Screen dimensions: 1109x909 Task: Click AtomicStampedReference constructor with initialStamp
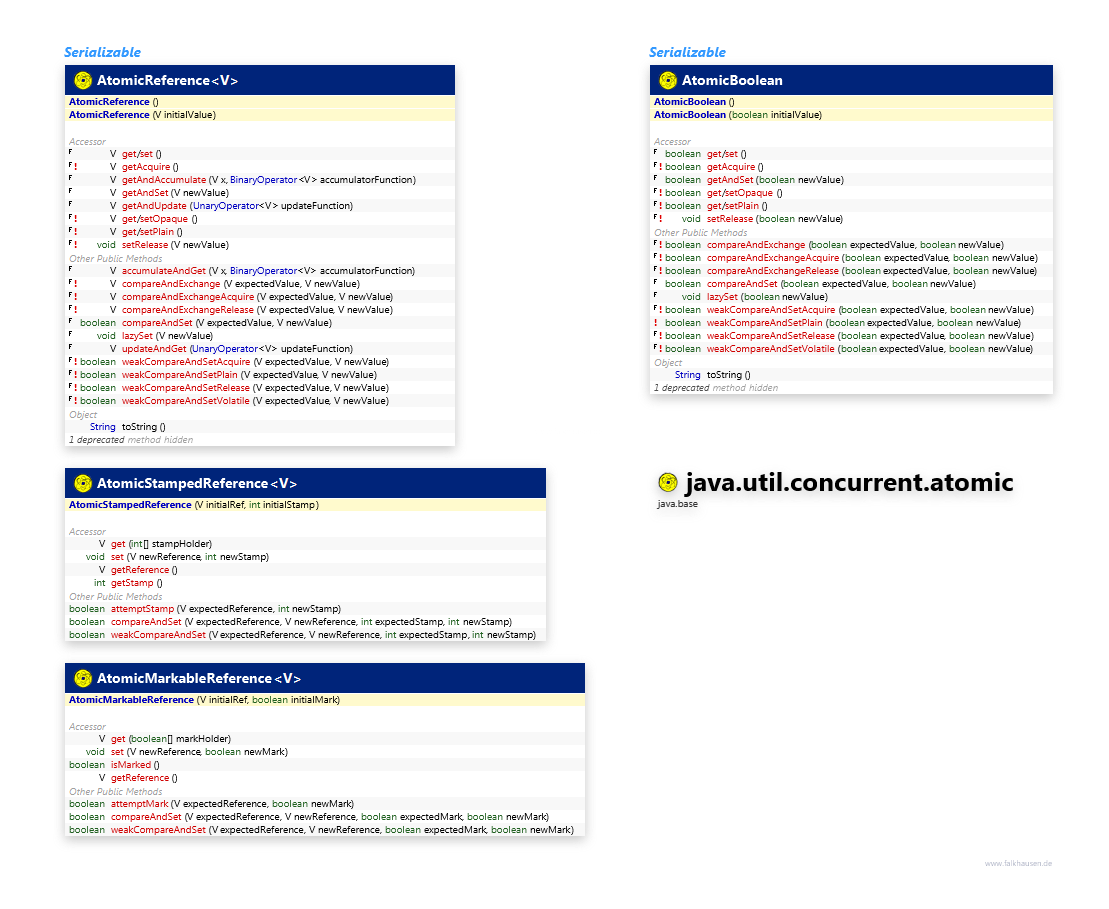coord(194,505)
